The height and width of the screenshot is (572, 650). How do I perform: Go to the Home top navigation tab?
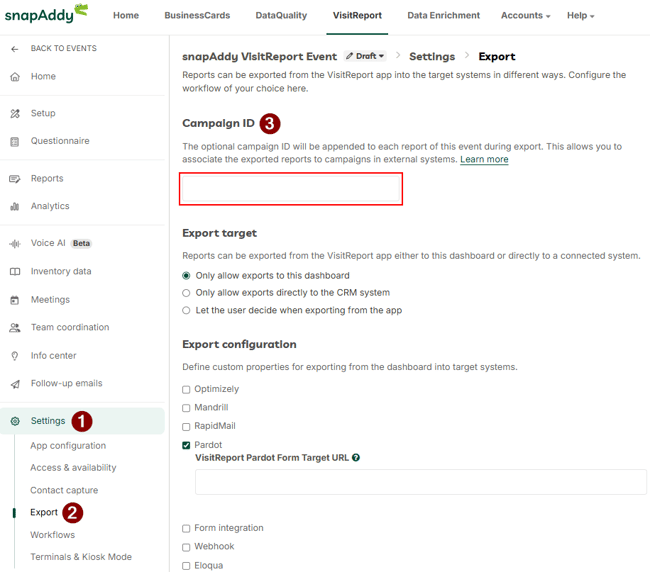tap(126, 16)
